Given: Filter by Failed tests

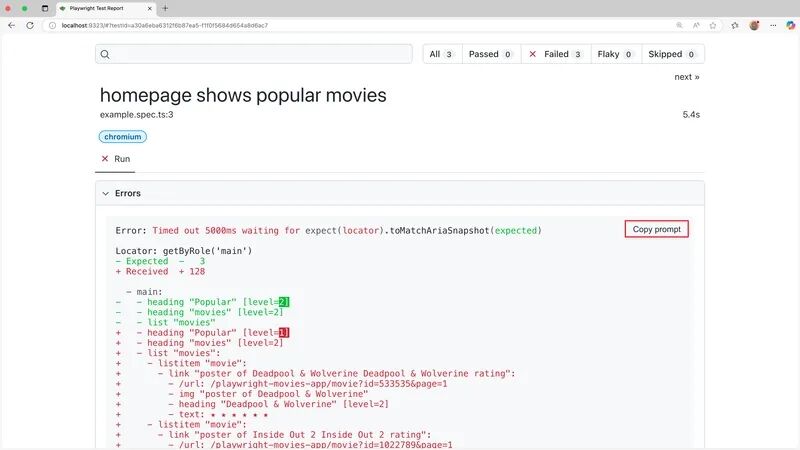Looking at the screenshot, I should (x=556, y=54).
